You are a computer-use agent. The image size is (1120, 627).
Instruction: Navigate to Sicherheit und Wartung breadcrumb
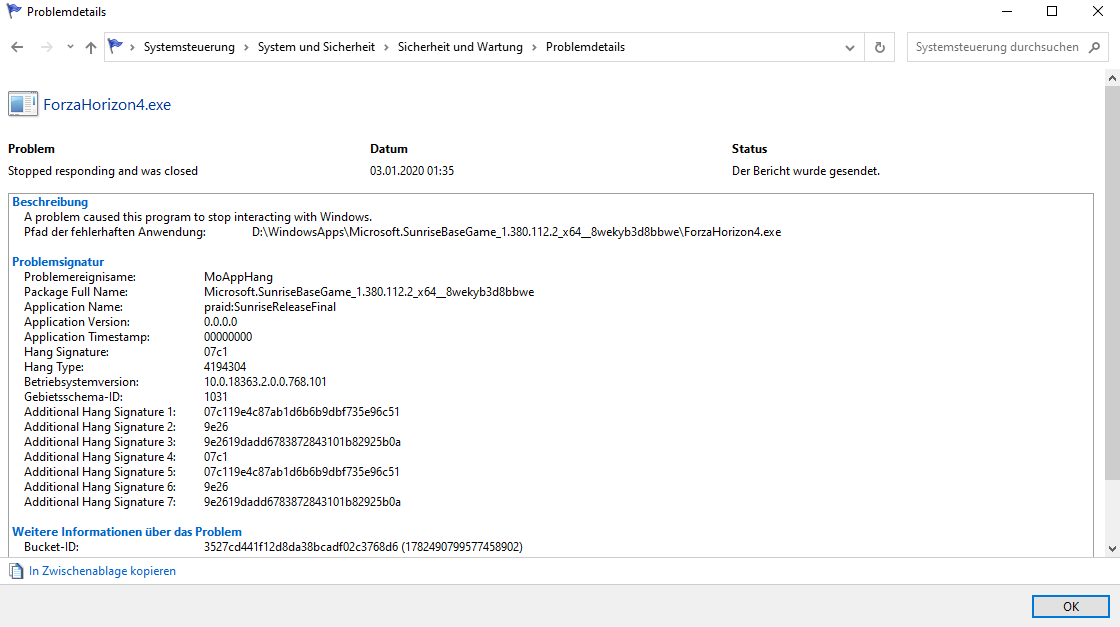pos(460,47)
